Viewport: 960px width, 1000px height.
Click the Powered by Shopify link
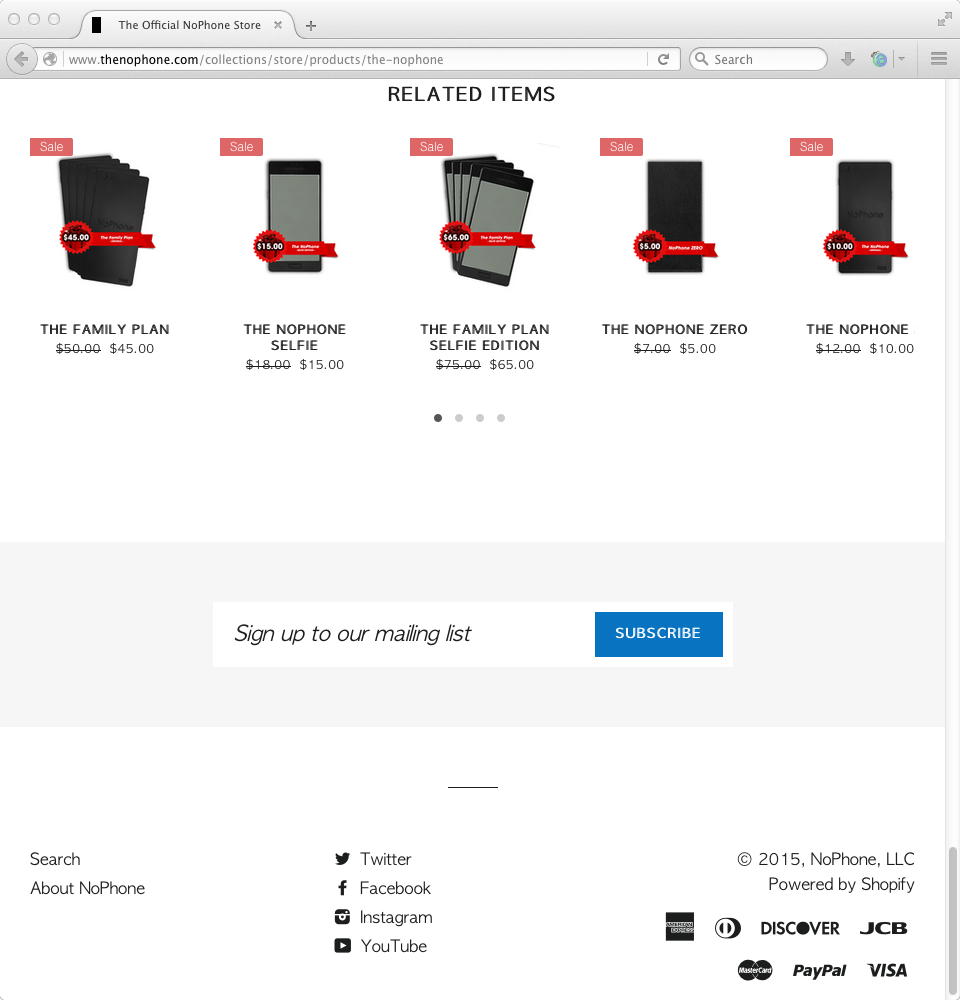pyautogui.click(x=841, y=884)
